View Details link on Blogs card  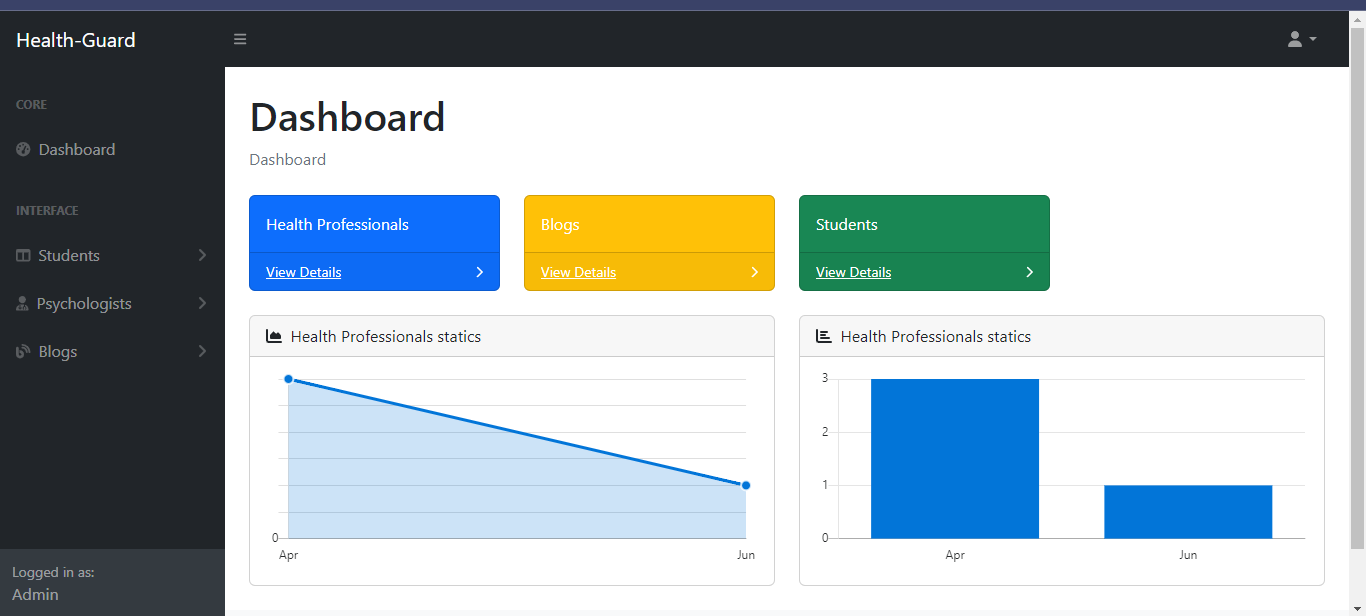[578, 272]
